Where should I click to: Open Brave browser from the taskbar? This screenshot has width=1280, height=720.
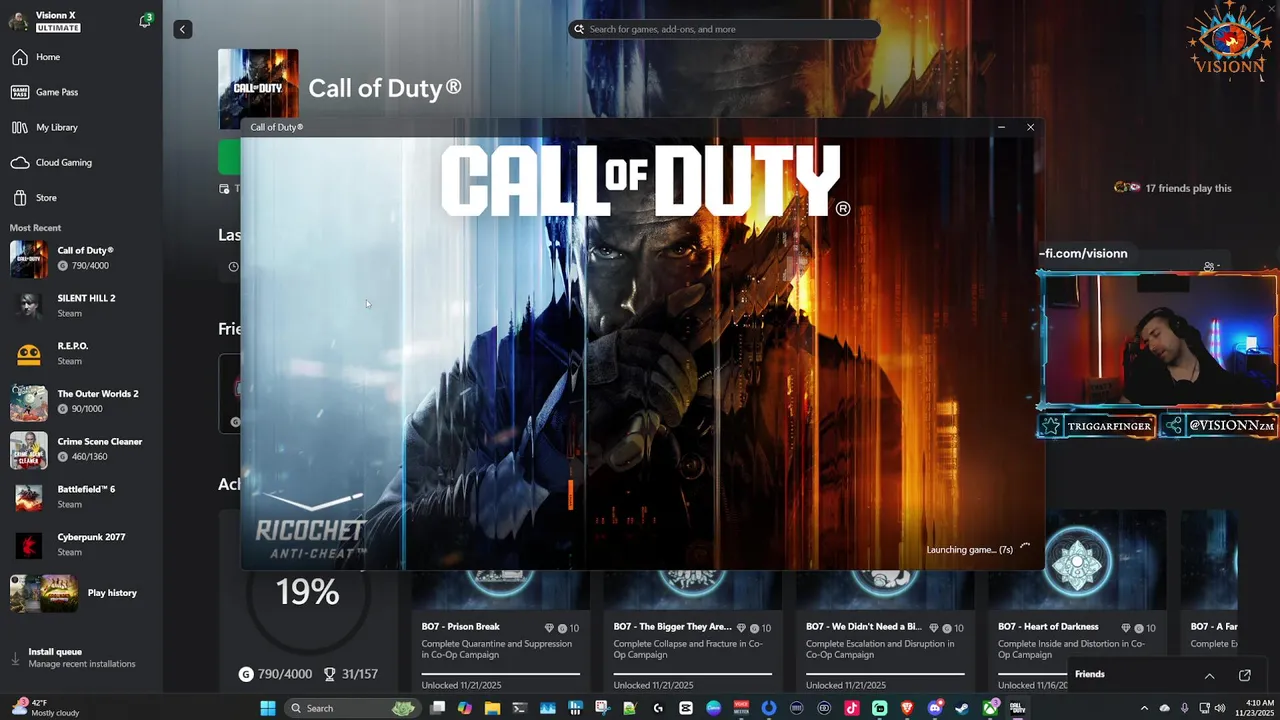[x=907, y=708]
